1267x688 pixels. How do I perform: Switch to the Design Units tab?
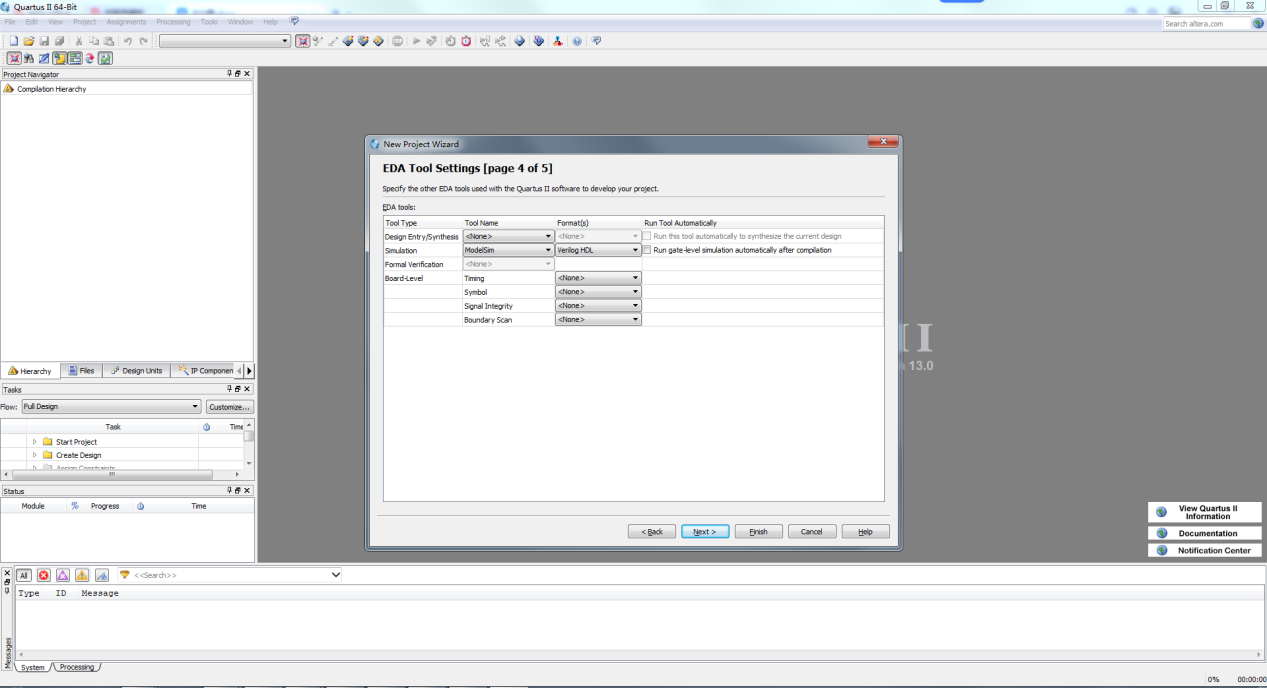pos(137,371)
